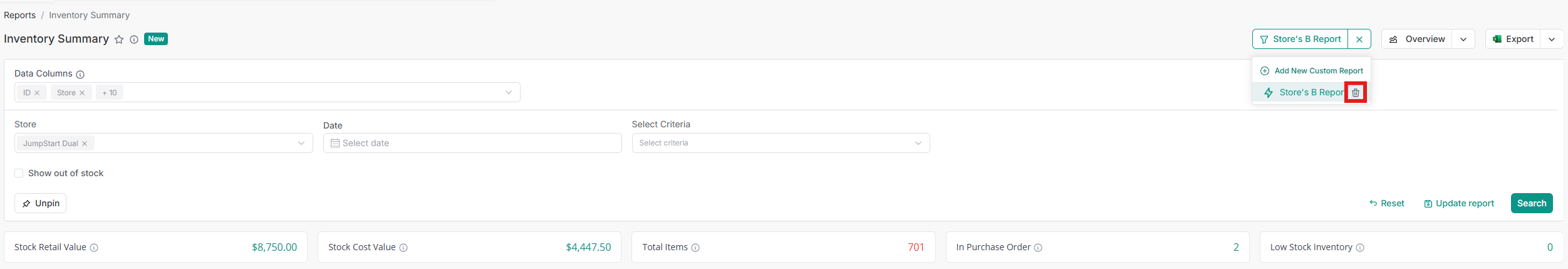Click the info icon beside Inventory Summary title
The image size is (1568, 269).
(x=134, y=40)
